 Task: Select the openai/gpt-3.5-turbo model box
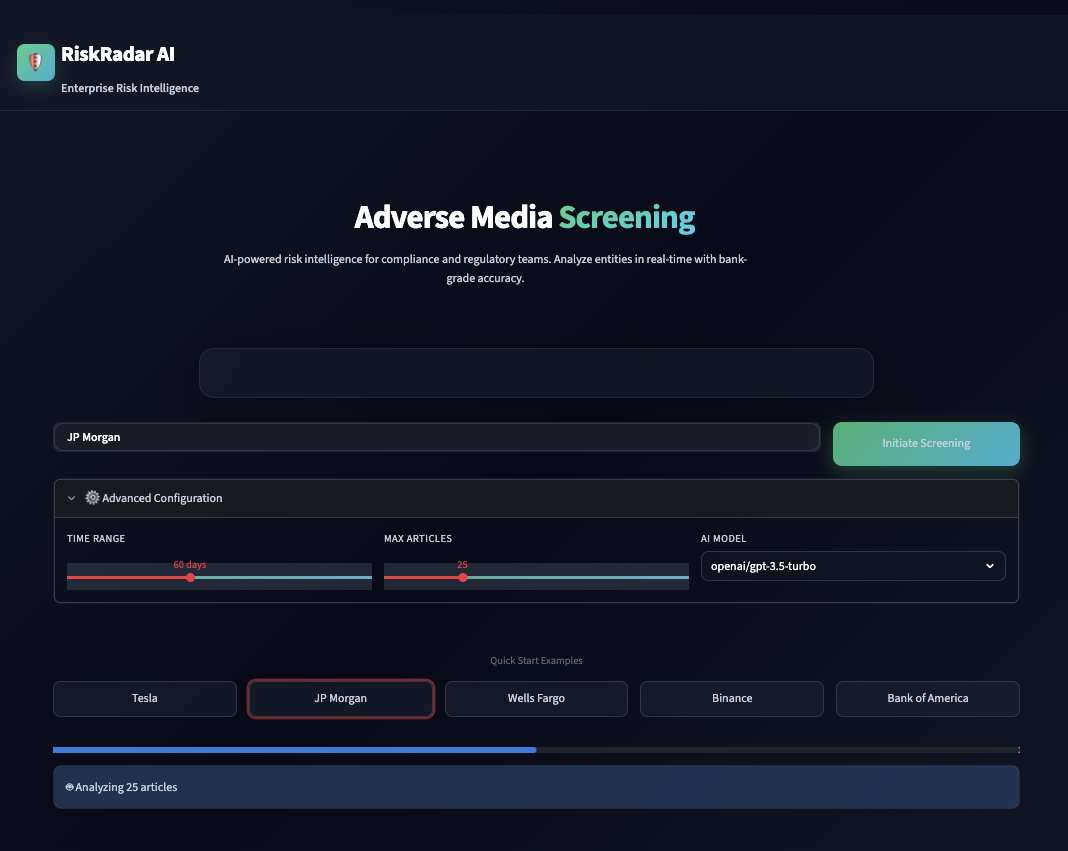[x=853, y=566]
